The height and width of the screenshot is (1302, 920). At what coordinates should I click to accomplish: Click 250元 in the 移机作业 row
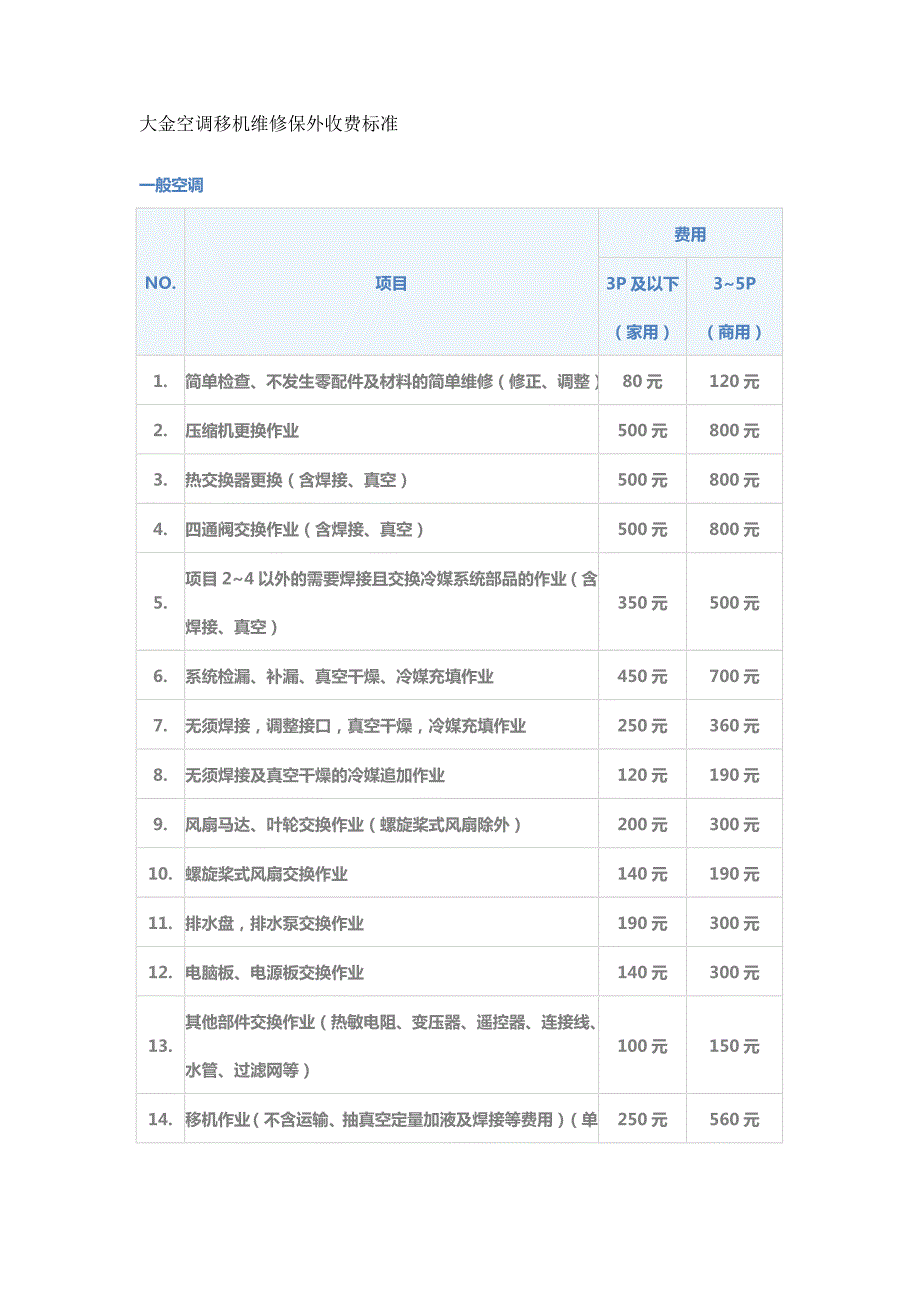(642, 1120)
